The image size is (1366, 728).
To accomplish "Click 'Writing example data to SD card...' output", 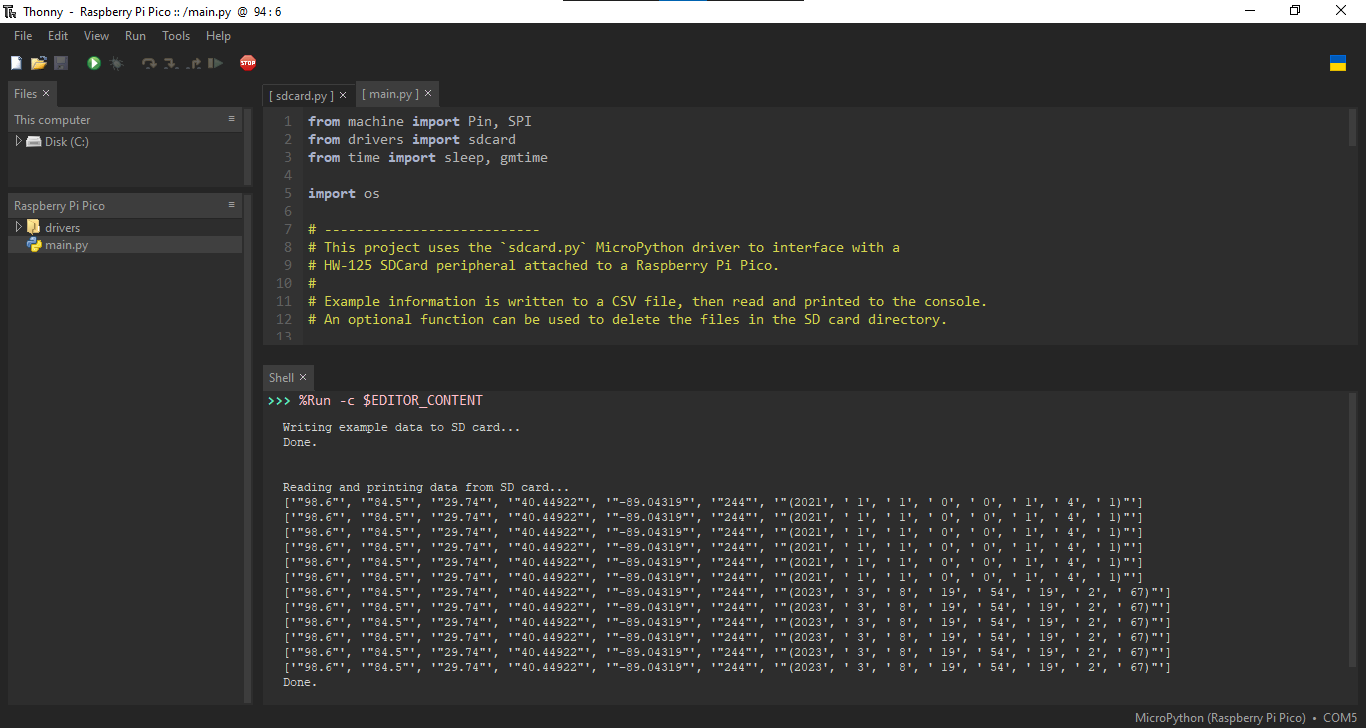I will (x=402, y=427).
